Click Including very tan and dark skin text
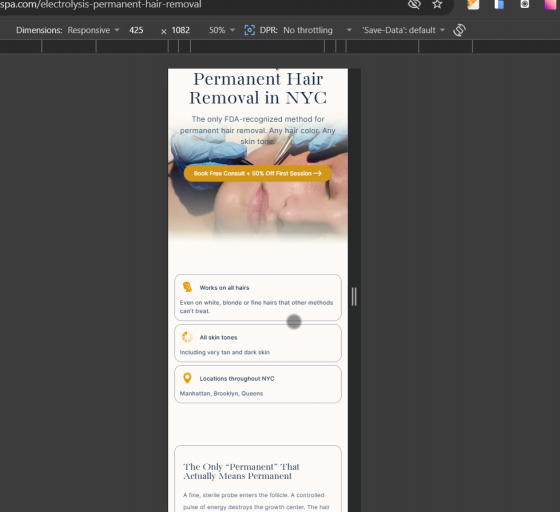Viewport: 560px width, 512px height. 225,352
